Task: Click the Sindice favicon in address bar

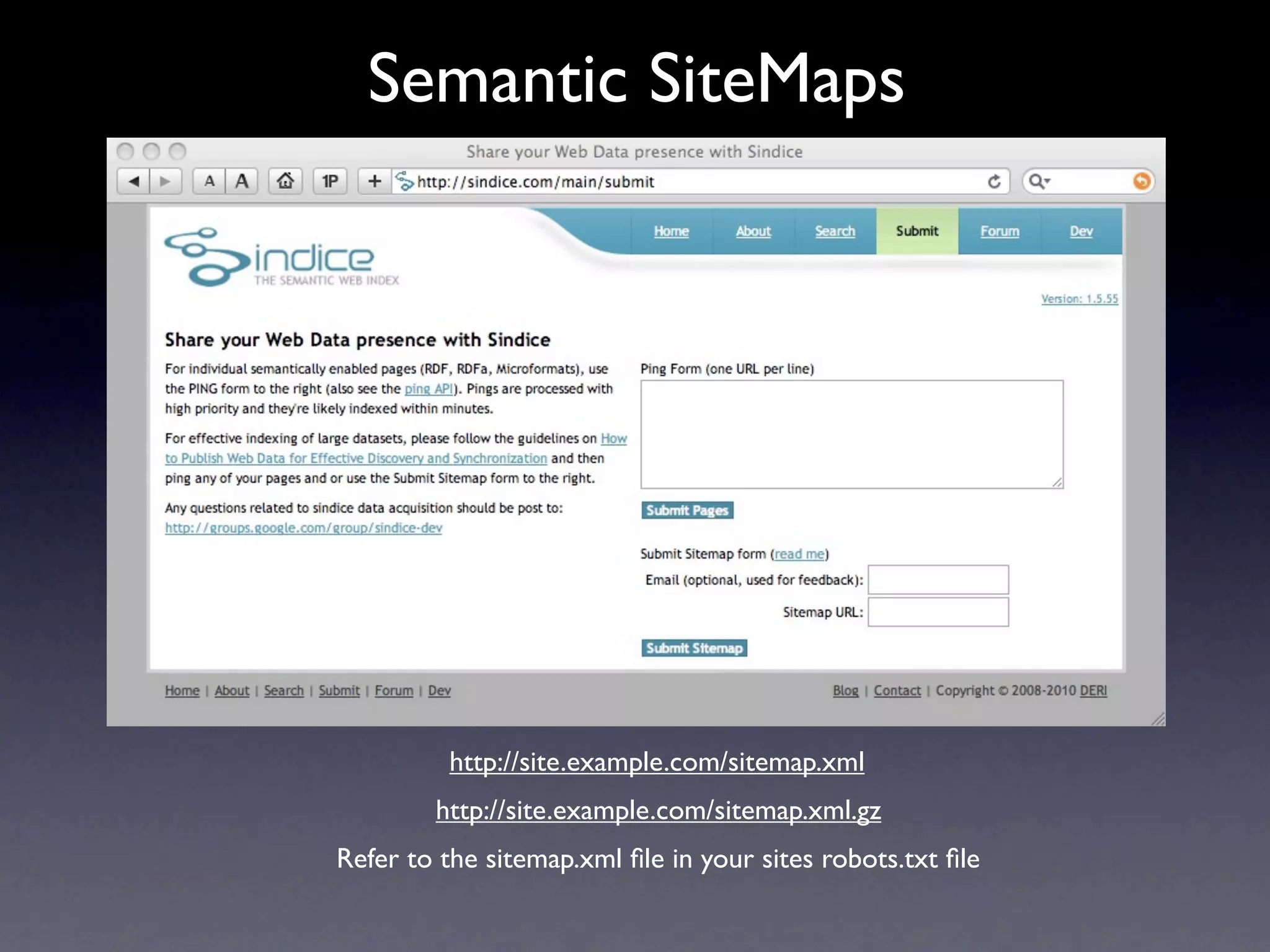Action: 404,182
